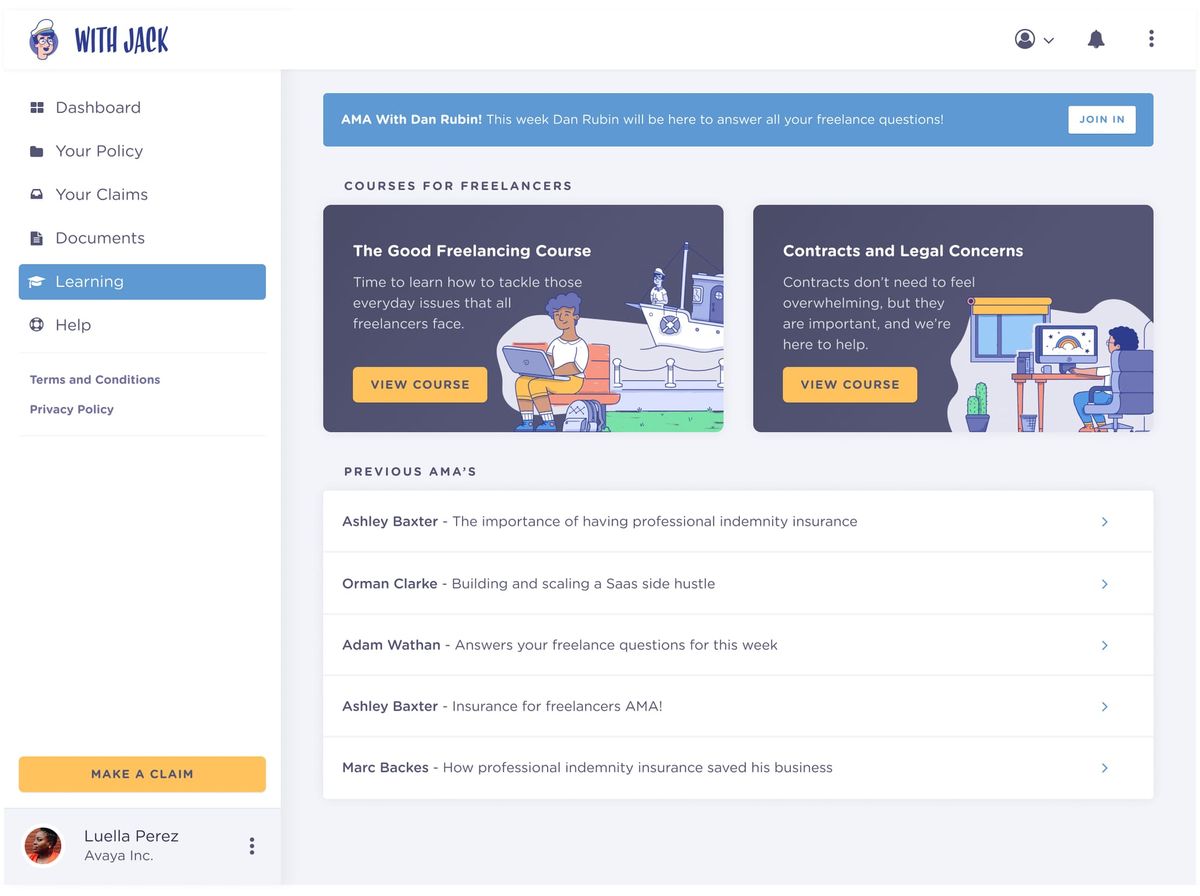Click 'Contracts and Legal Concerns' title
This screenshot has height=896, width=1200.
903,251
